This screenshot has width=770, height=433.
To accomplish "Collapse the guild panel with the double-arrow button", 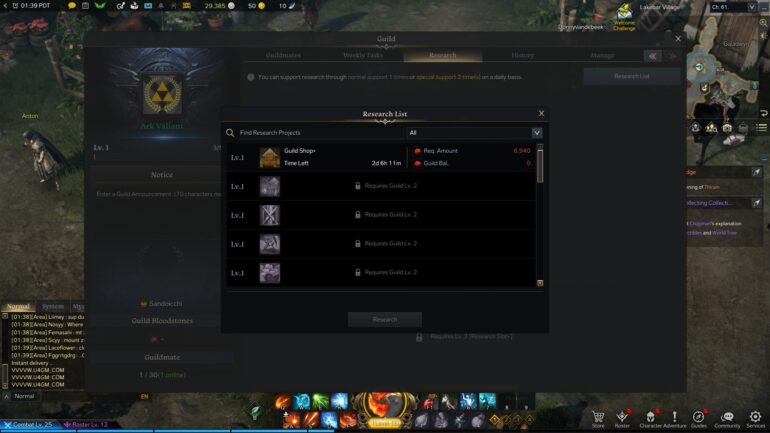I will 653,56.
